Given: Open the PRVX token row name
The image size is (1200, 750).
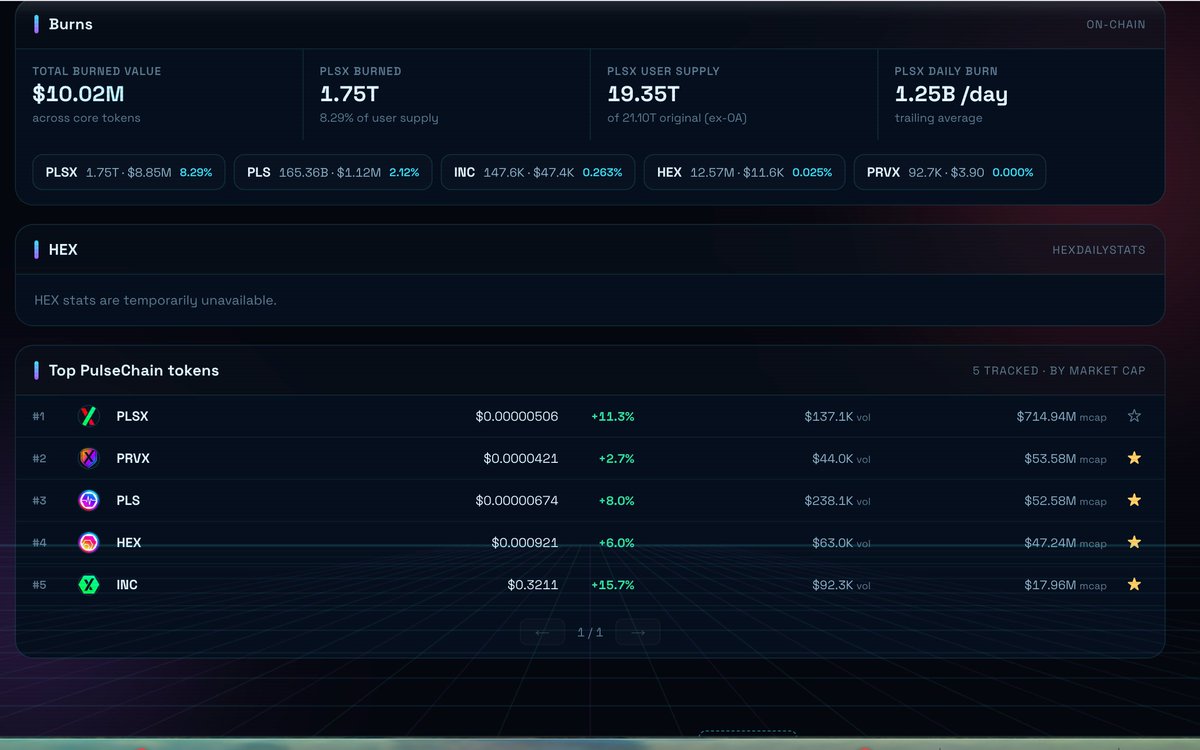Looking at the screenshot, I should (133, 458).
